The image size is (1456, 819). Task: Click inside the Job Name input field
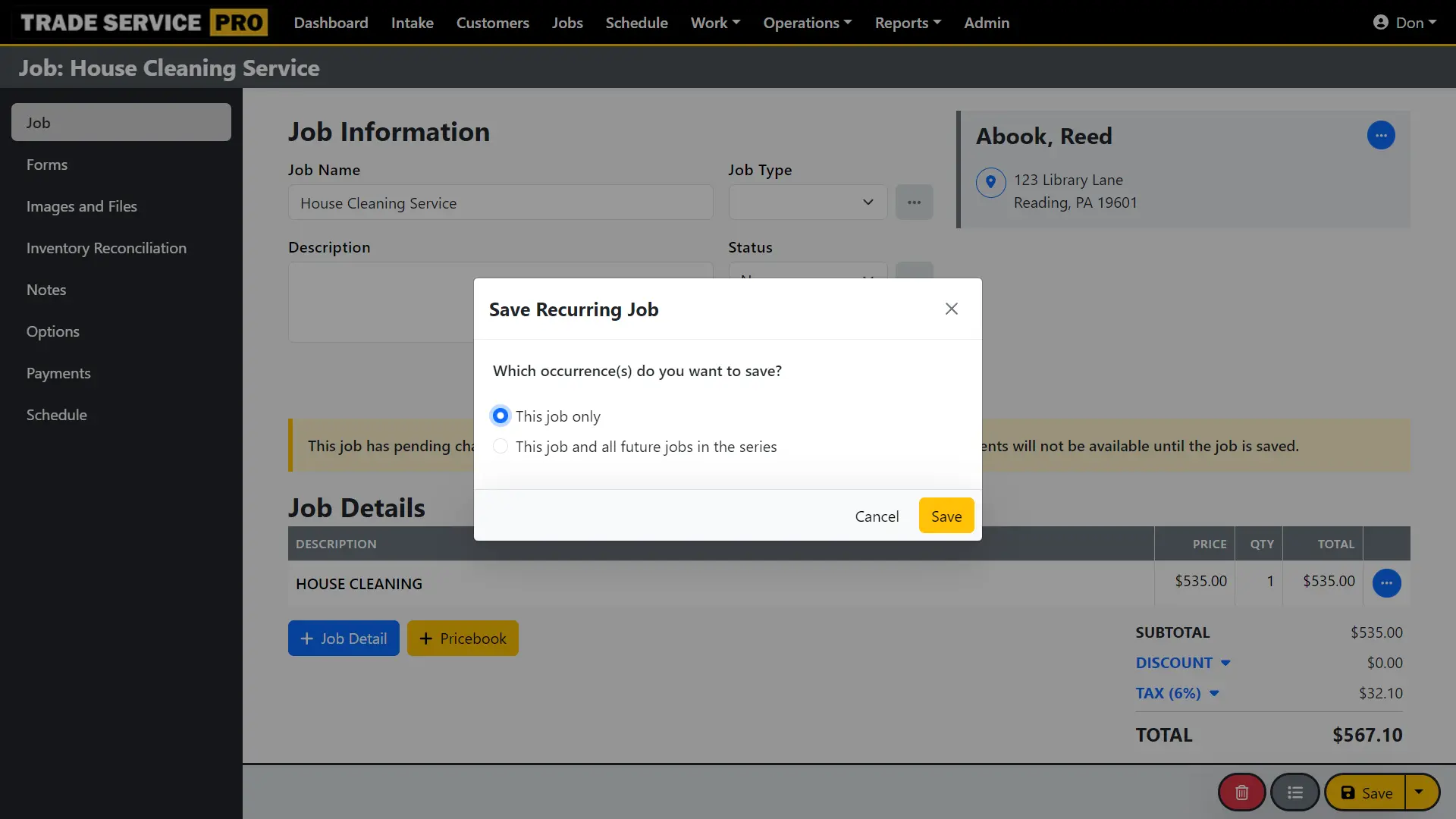(500, 202)
